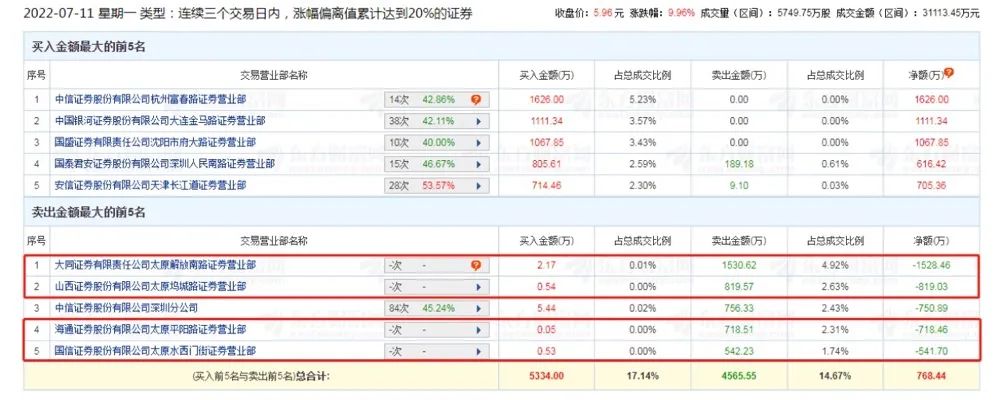Image resolution: width=1000 pixels, height=400 pixels.
Task: Click the sell amount 1530.62
Action: 739,265
